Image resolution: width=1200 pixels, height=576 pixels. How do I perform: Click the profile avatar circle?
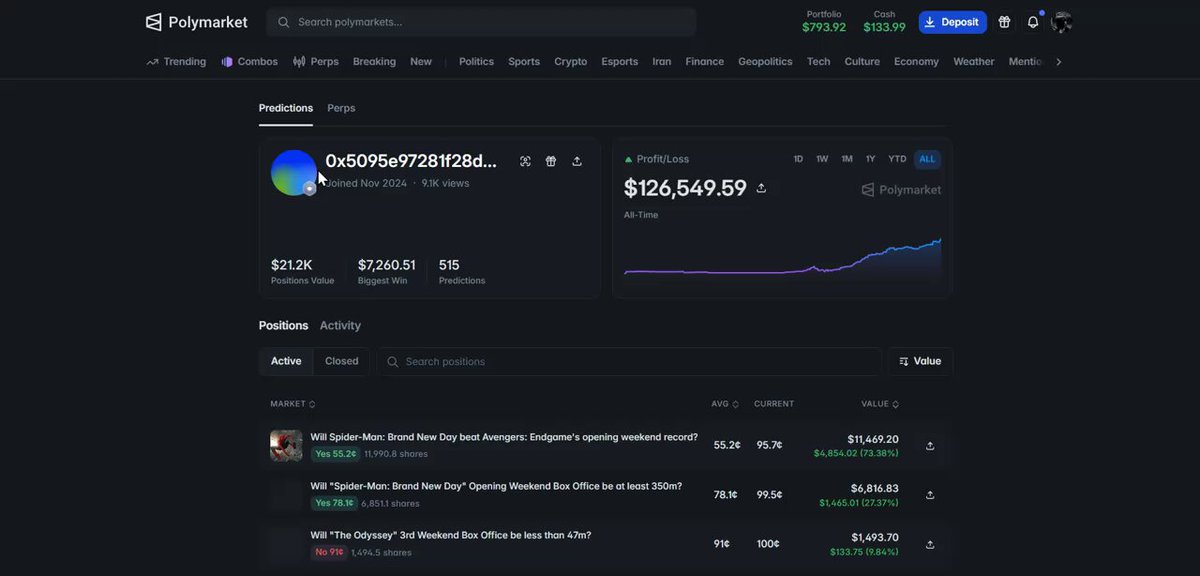(x=294, y=173)
